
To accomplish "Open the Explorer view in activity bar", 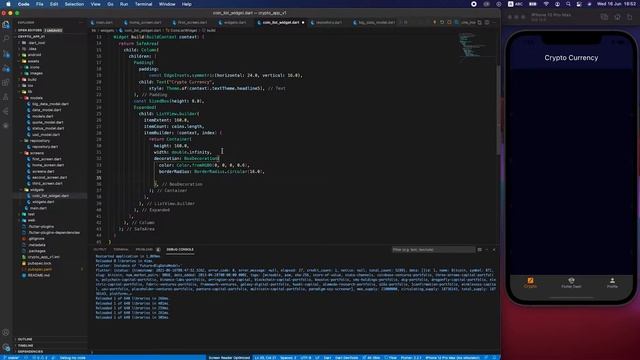I will coord(6,25).
